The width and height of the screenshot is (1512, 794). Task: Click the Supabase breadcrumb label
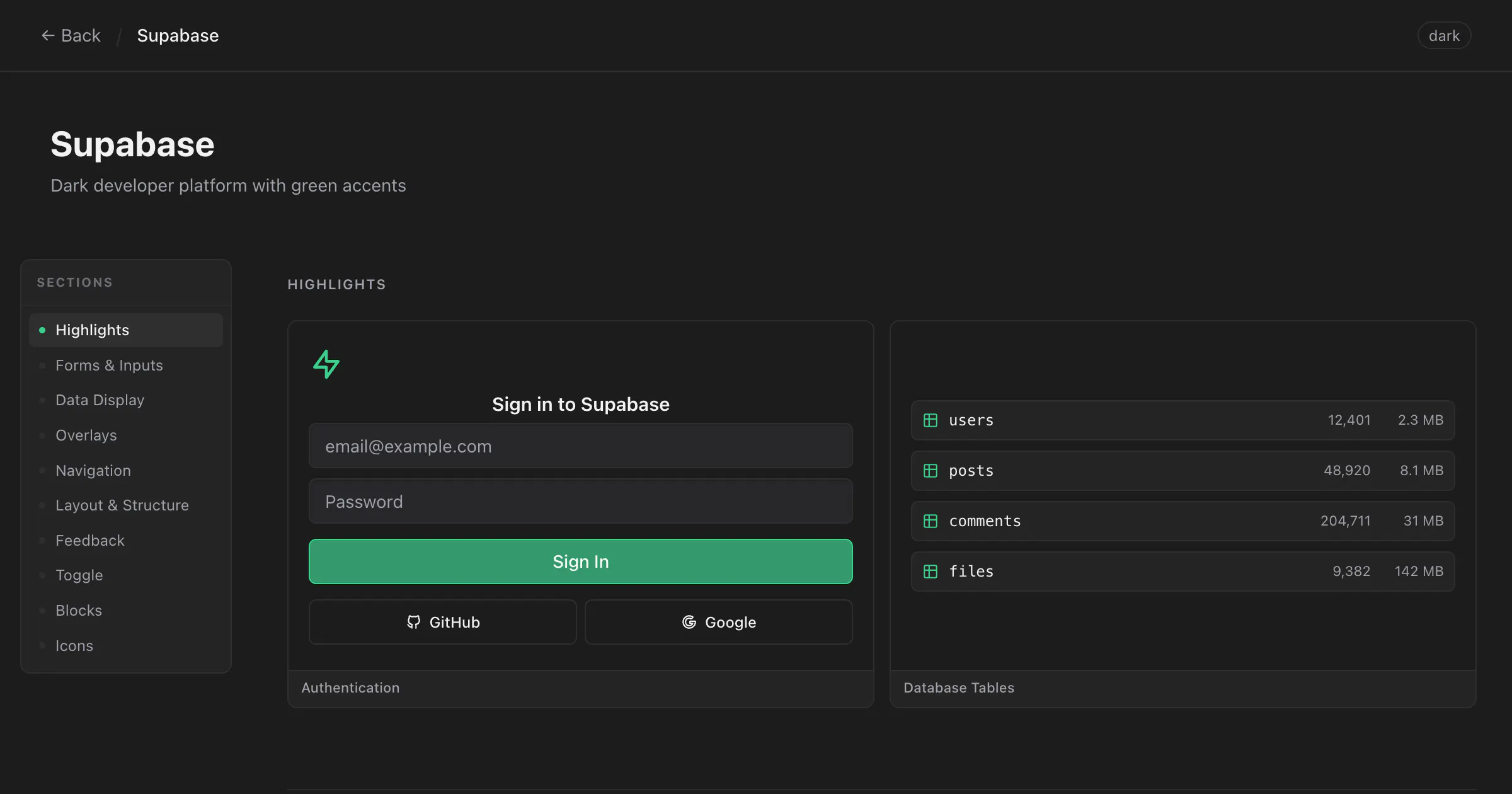coord(178,36)
